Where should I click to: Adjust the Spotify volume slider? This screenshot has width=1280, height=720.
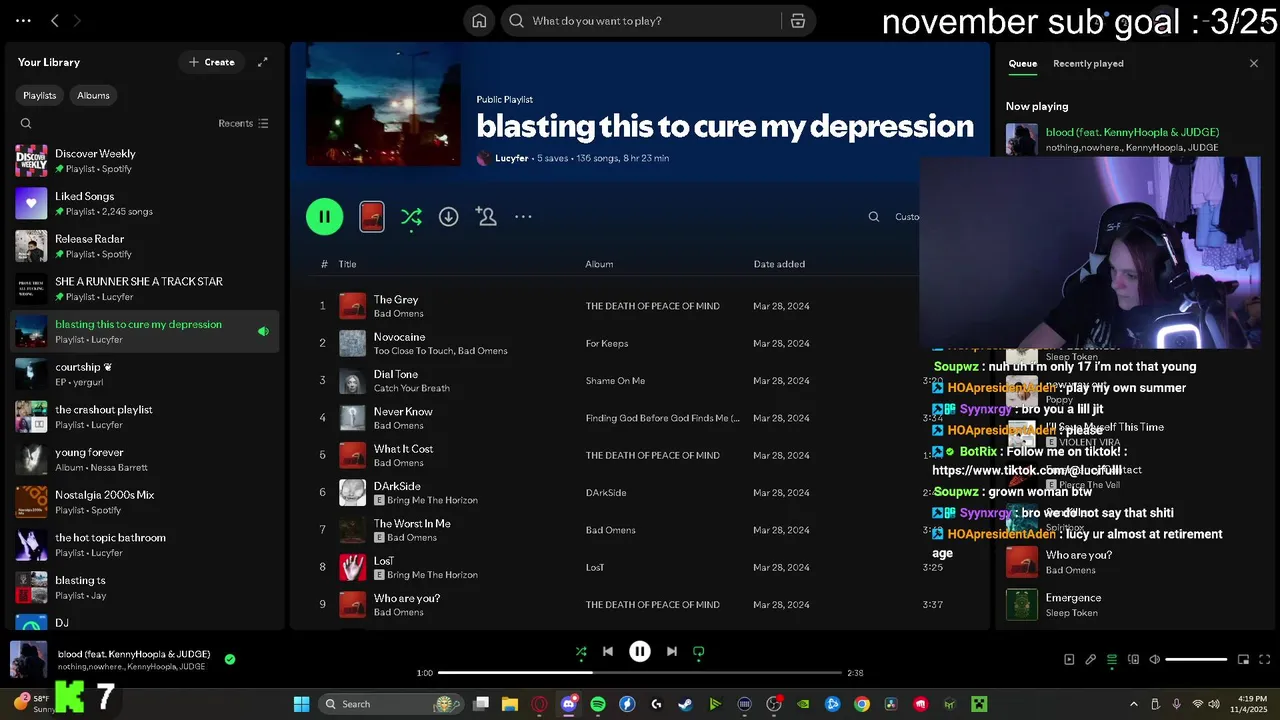click(x=1196, y=660)
